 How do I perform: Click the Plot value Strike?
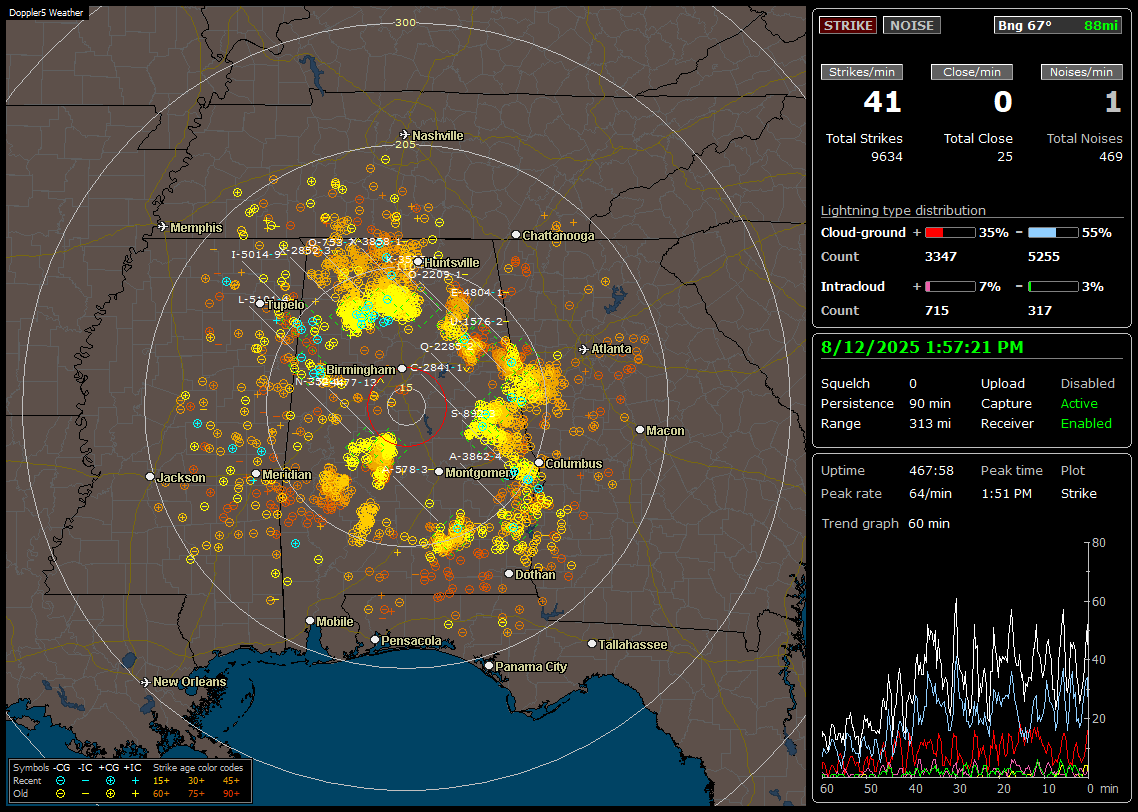(1078, 493)
